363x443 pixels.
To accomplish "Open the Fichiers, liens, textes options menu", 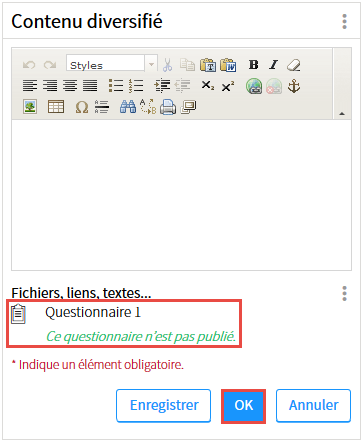I will [345, 294].
